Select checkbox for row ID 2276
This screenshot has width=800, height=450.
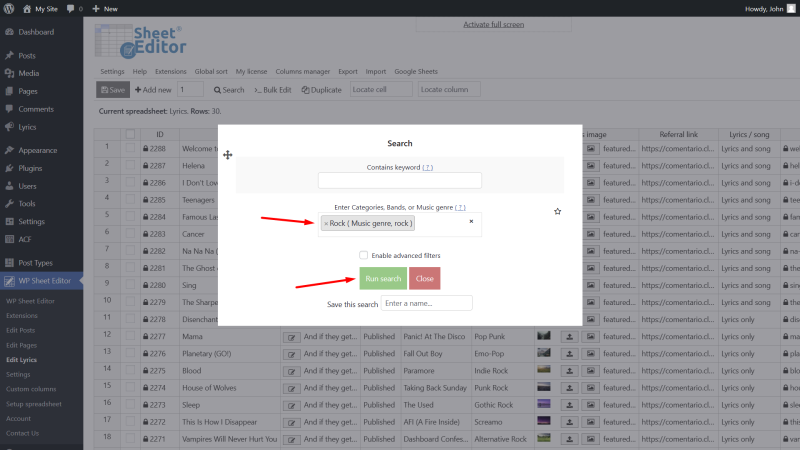130,353
